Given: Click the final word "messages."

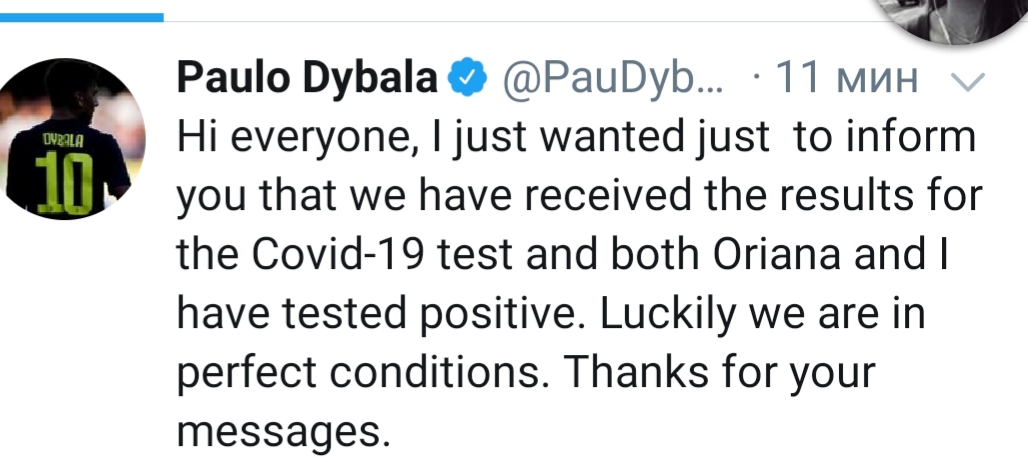Looking at the screenshot, I should (280, 430).
